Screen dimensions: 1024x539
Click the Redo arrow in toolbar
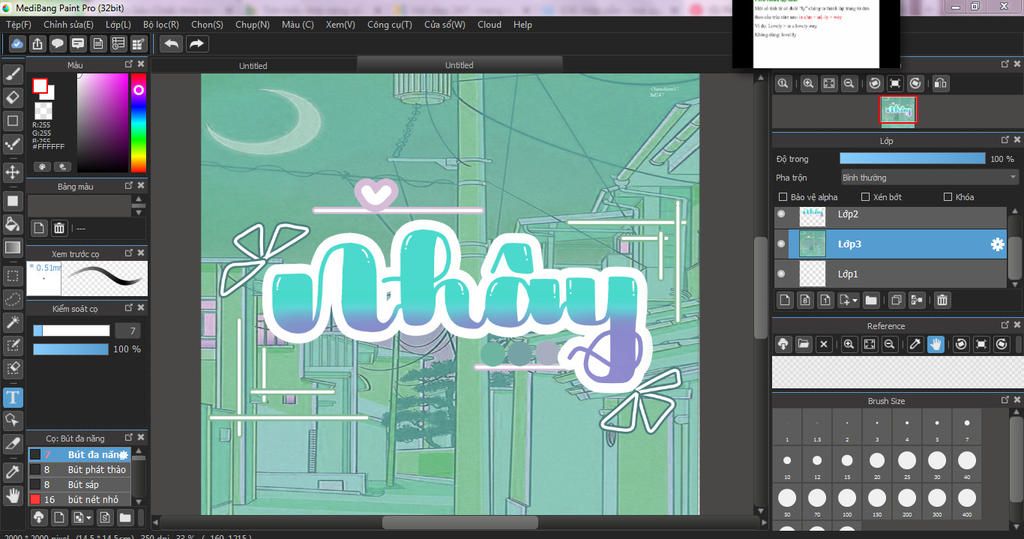196,44
